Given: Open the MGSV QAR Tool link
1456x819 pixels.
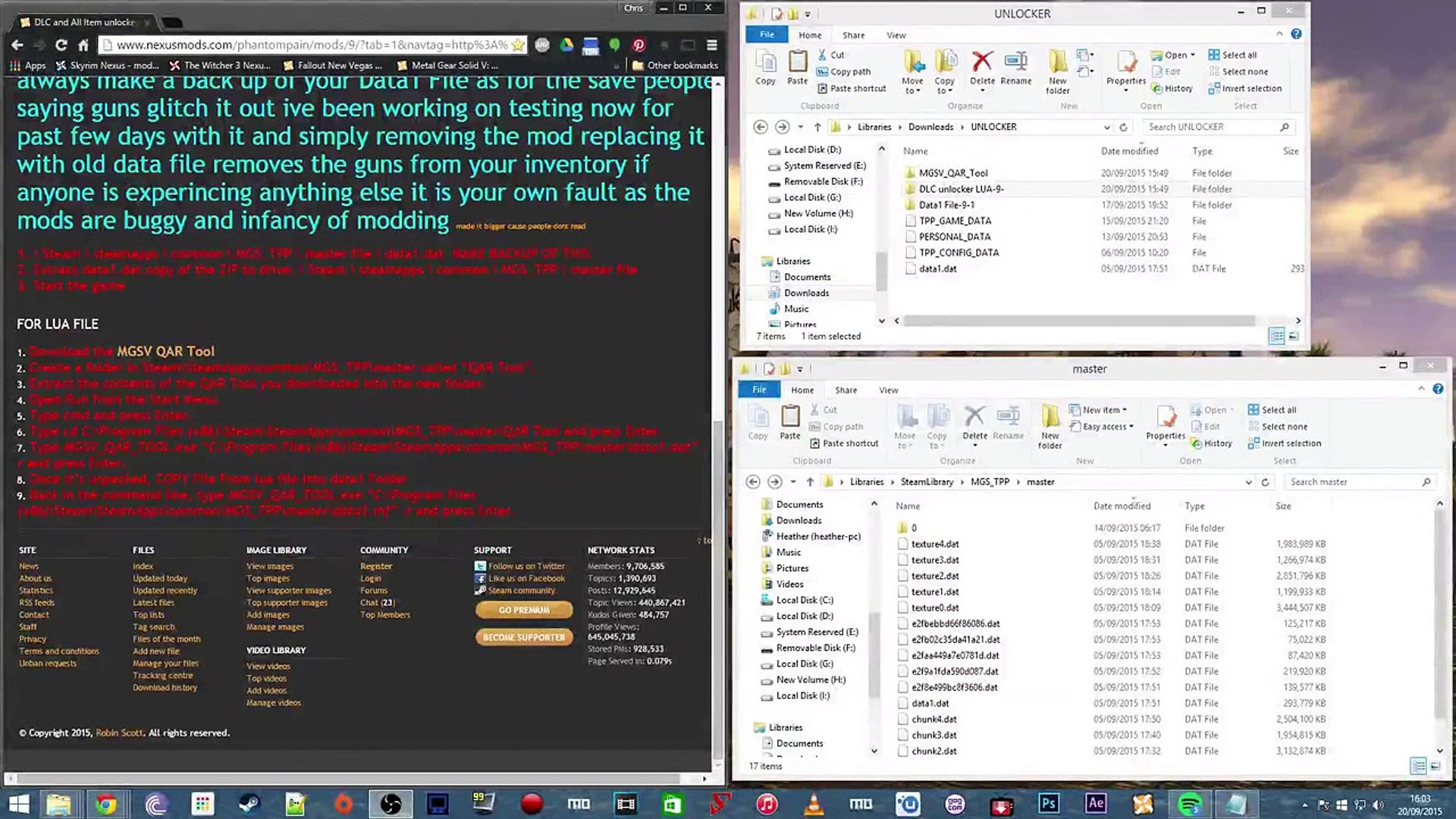Looking at the screenshot, I should (165, 351).
